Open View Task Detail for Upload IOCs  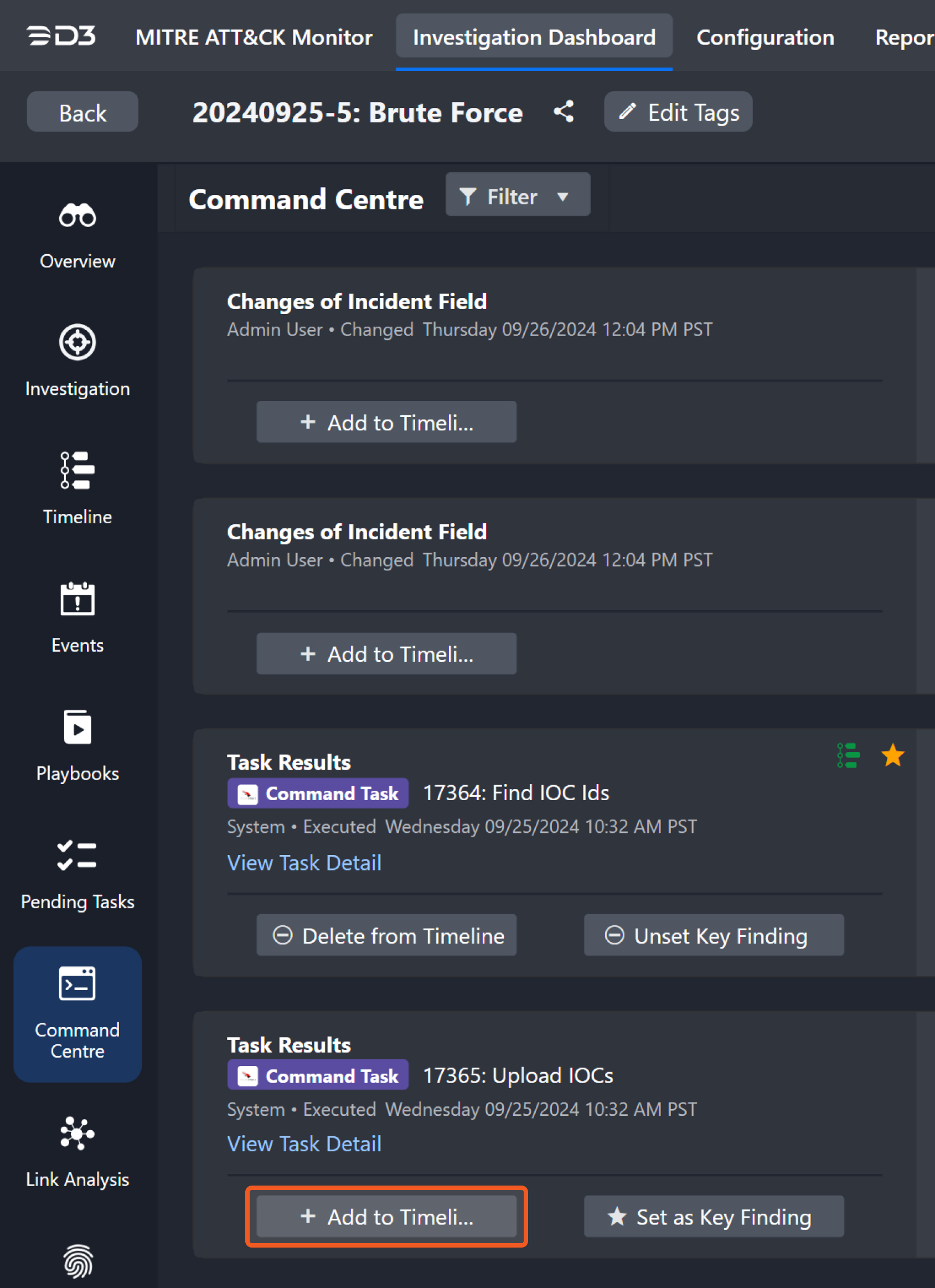(304, 1144)
